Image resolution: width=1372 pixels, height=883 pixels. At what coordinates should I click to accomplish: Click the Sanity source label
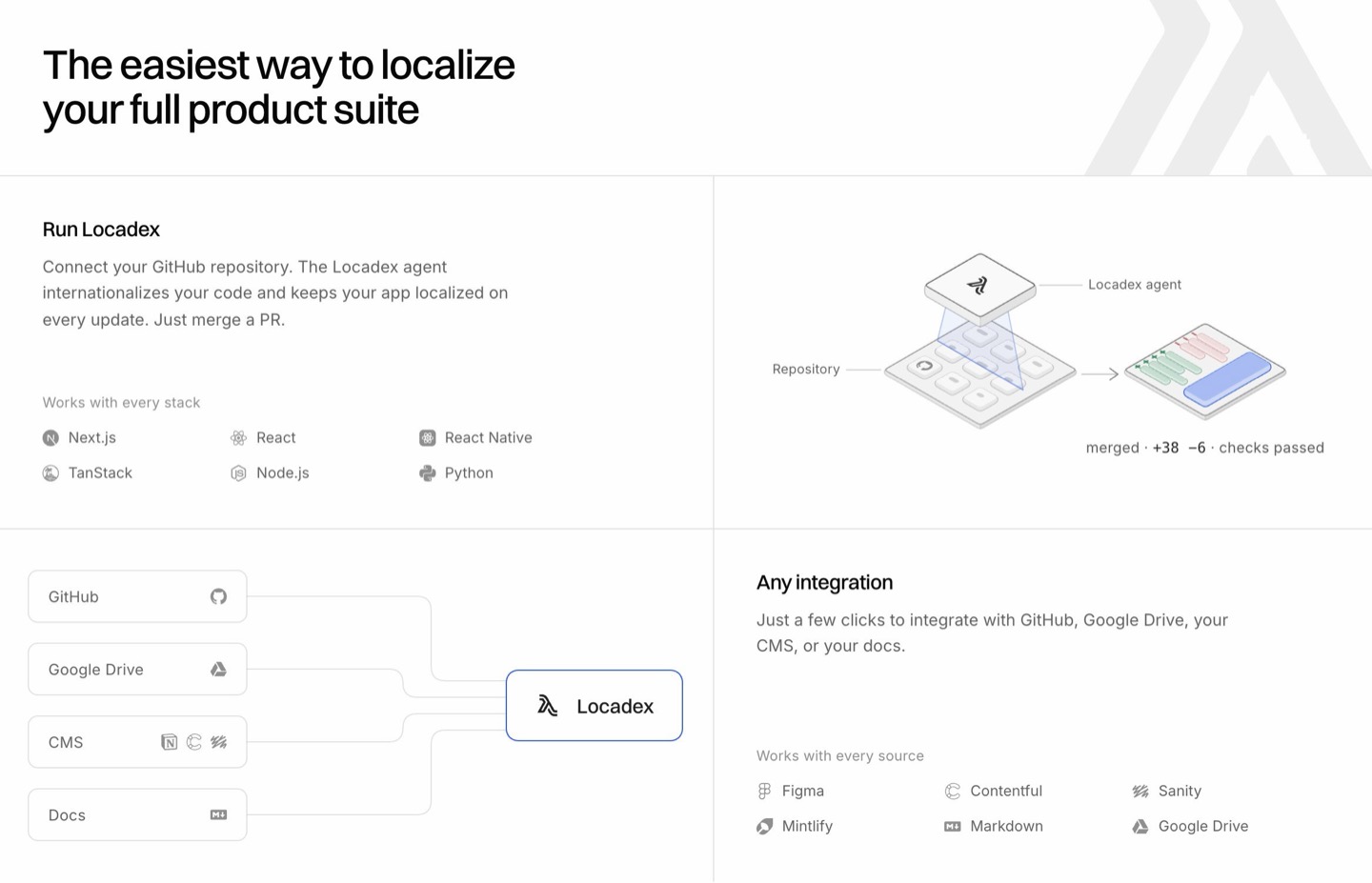click(1180, 792)
